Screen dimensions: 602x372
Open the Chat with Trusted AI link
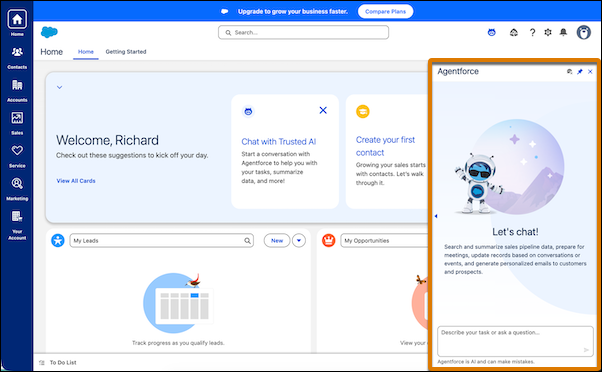point(279,142)
